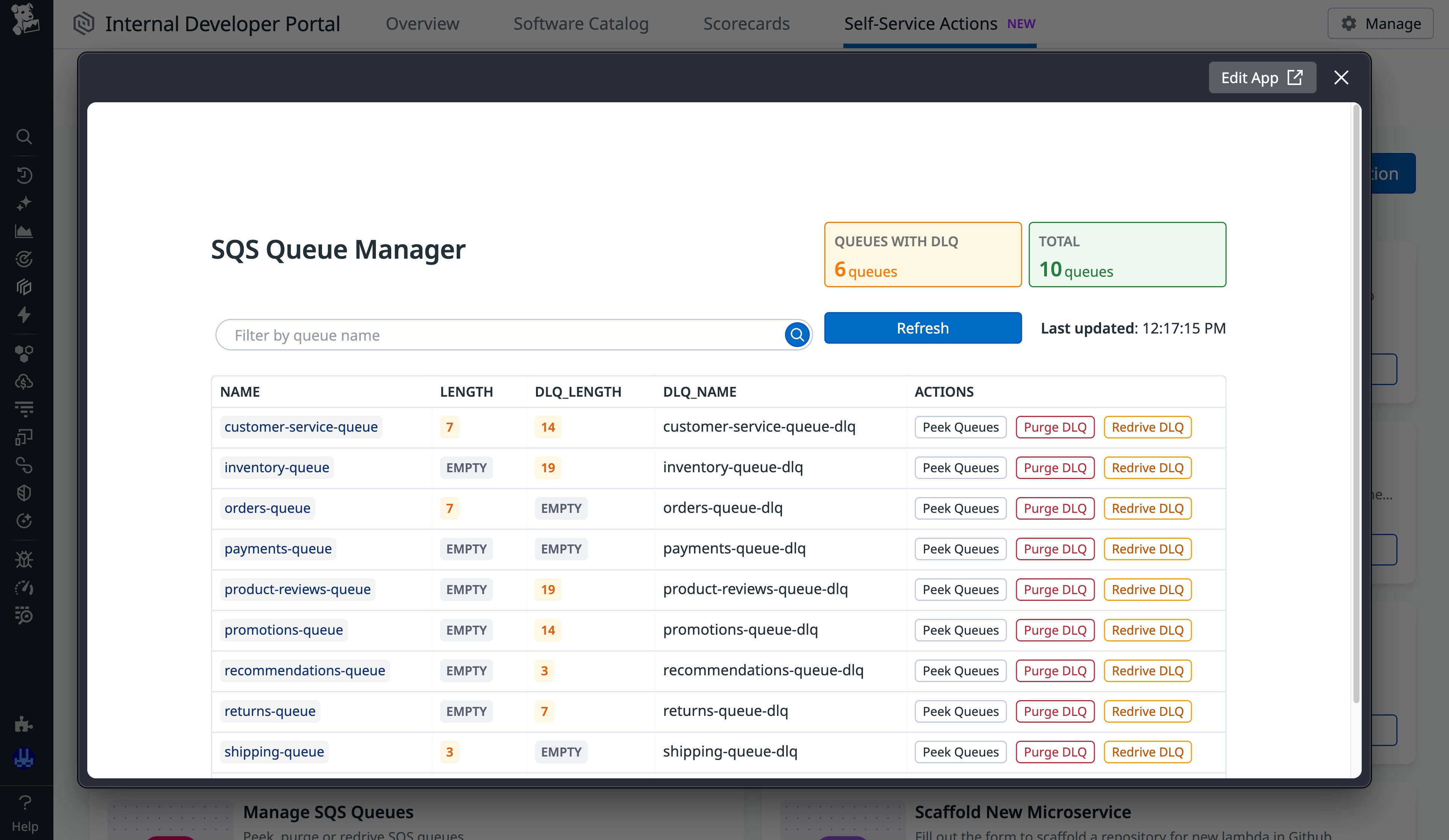
Task: Click the highlighted blue app icon in sidebar
Action: (24, 758)
